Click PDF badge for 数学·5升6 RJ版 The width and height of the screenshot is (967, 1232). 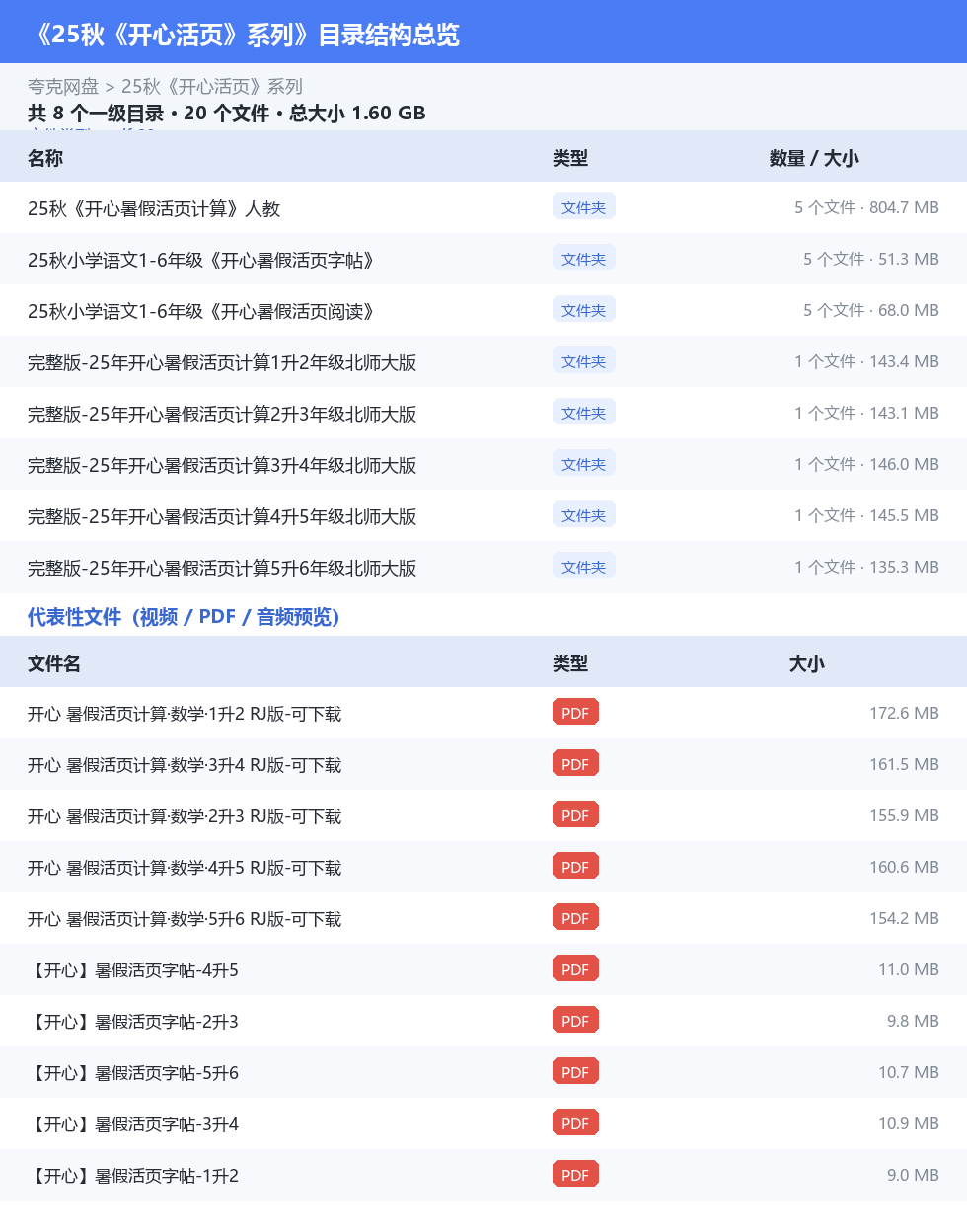click(575, 917)
